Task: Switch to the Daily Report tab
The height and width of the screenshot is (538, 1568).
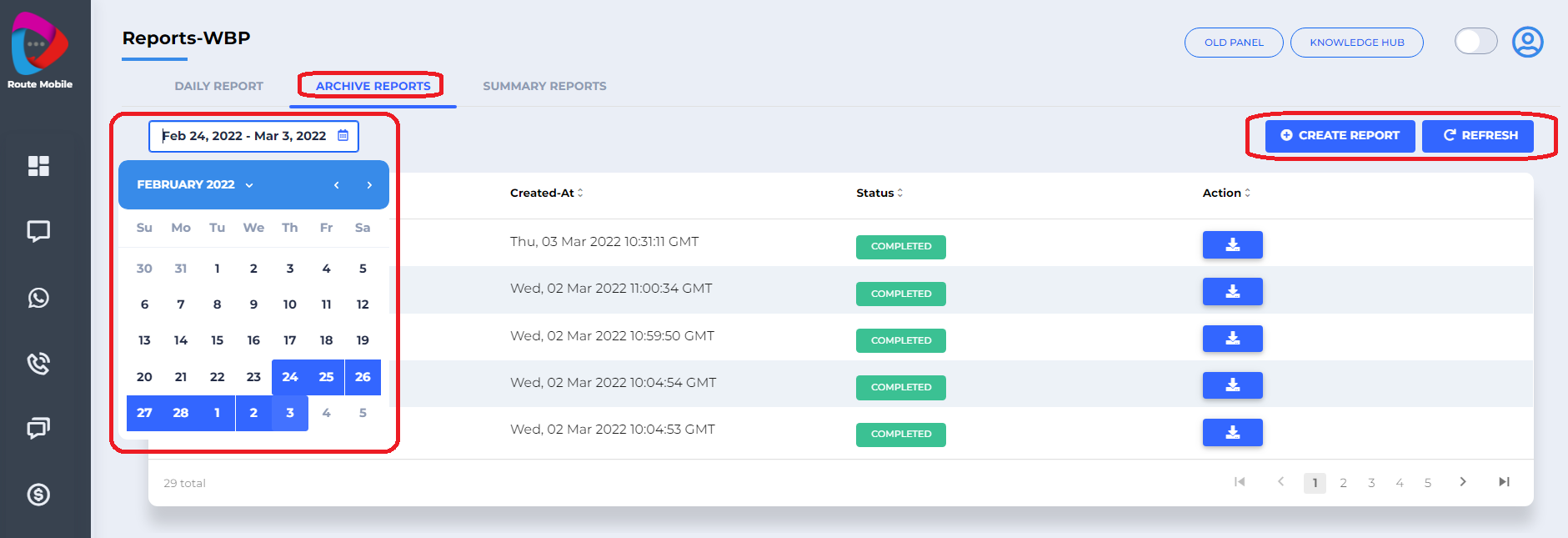Action: pos(218,86)
